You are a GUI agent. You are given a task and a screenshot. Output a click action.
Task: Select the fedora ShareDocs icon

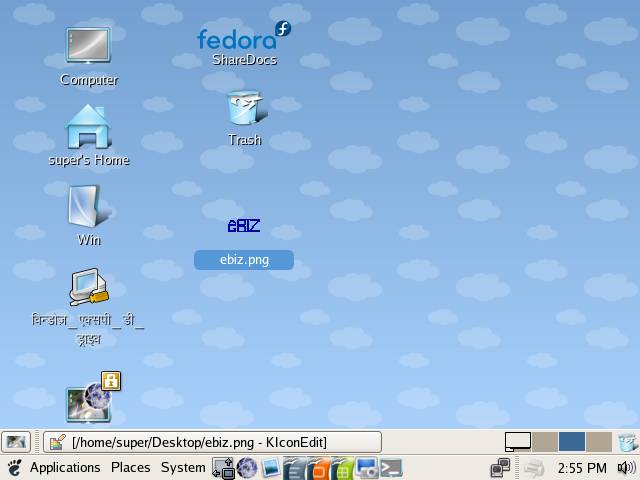click(244, 38)
